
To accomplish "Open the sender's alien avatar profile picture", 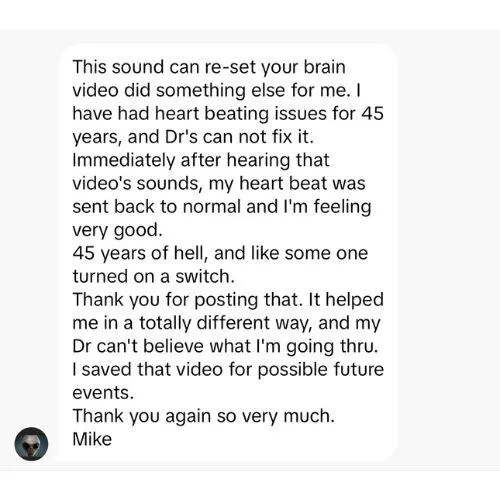I will pyautogui.click(x=31, y=444).
